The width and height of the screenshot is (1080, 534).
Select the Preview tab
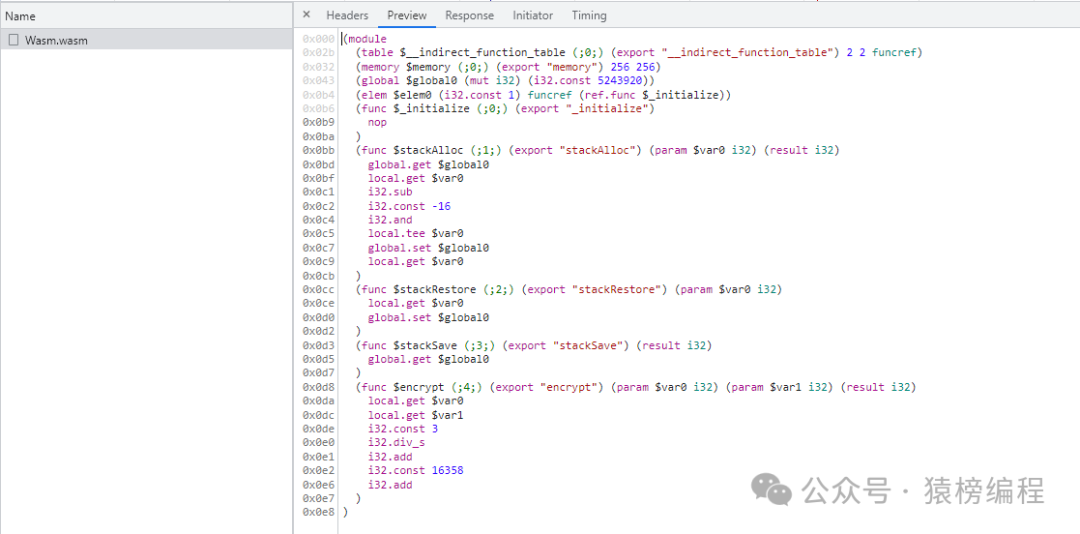click(407, 15)
